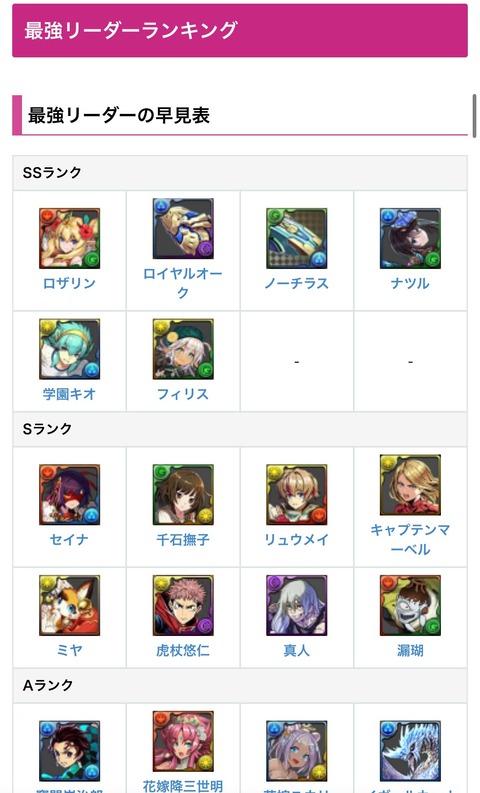Follow the キャプテンマーベル text link

[410, 540]
